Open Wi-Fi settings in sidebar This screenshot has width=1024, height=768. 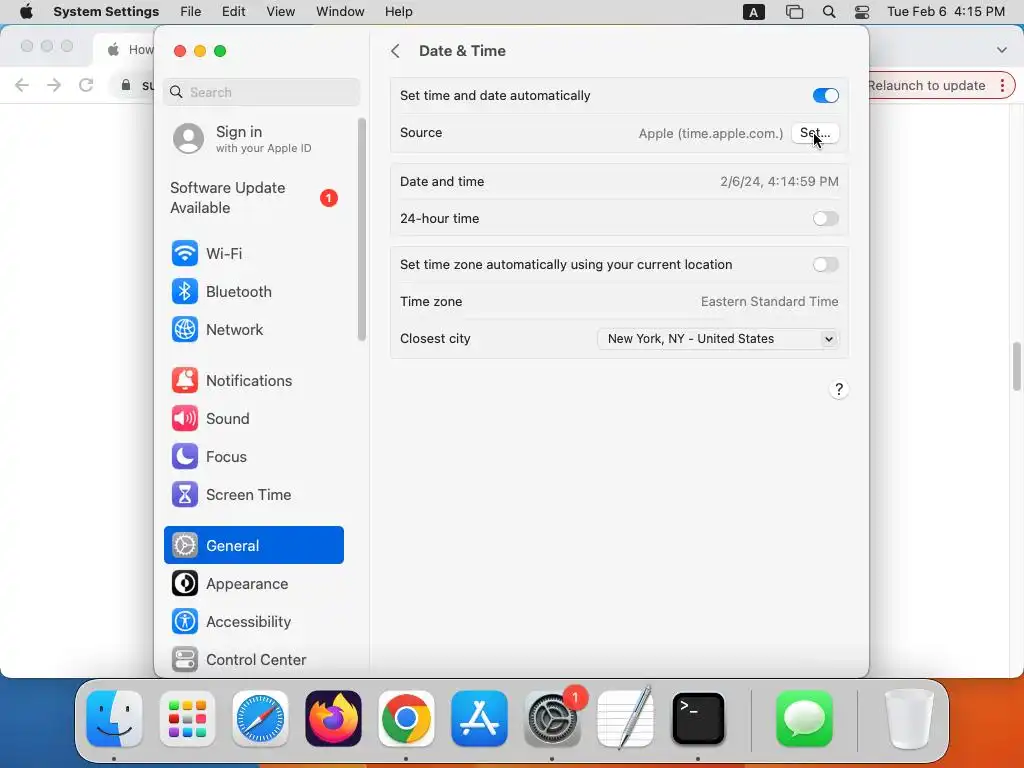pos(253,253)
